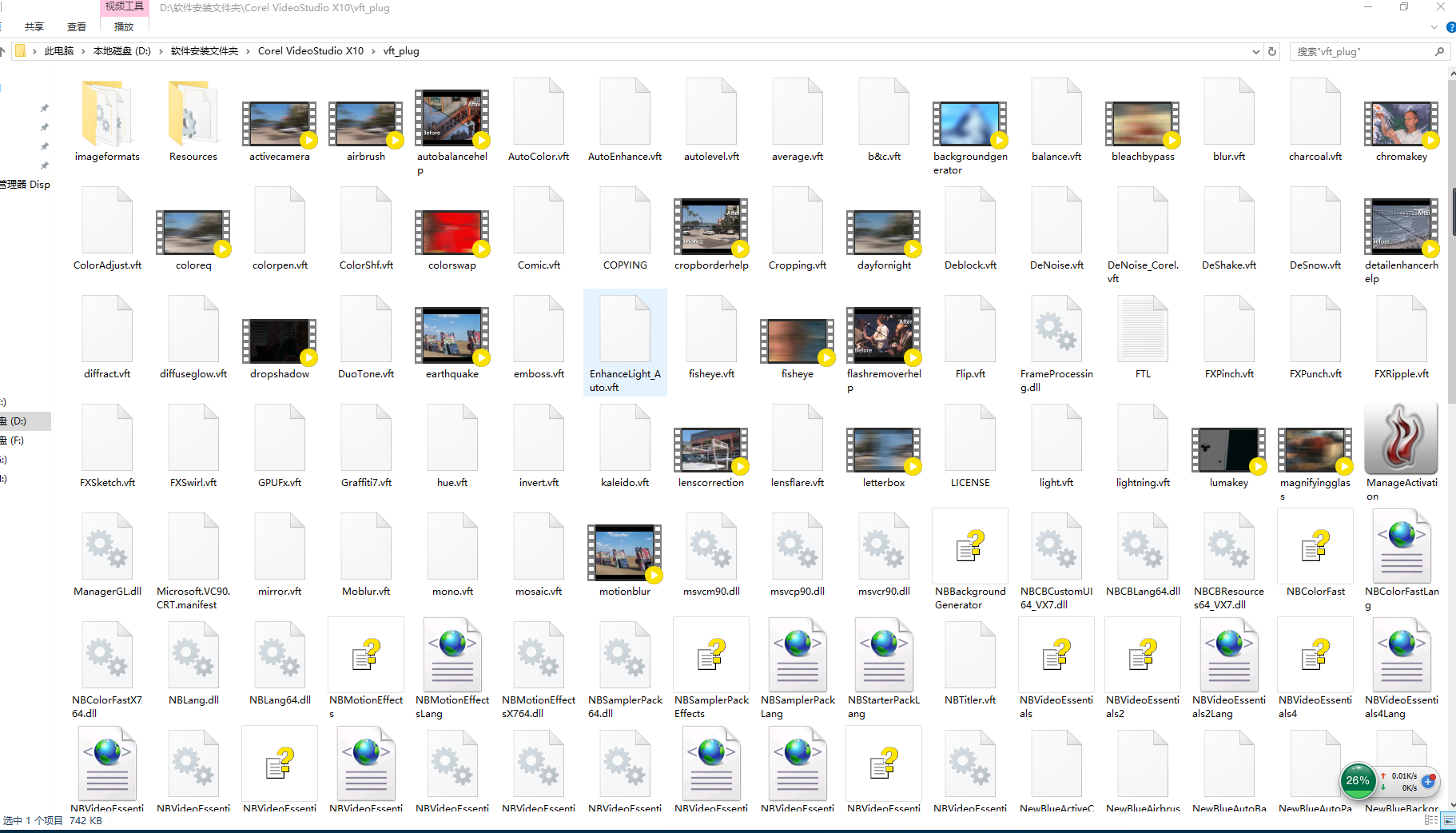Select the coloreq video file
Viewport: 1456px width, 833px height.
coord(193,240)
